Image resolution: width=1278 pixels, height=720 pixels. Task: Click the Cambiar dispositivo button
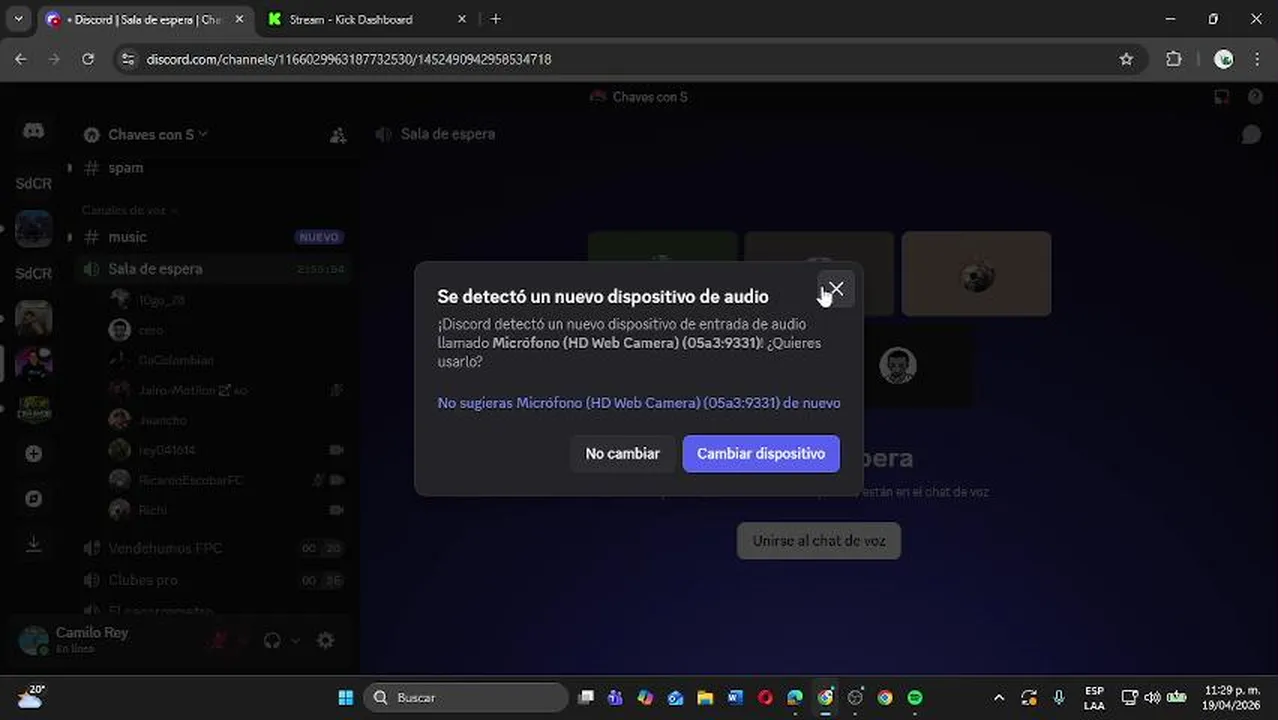pos(761,453)
